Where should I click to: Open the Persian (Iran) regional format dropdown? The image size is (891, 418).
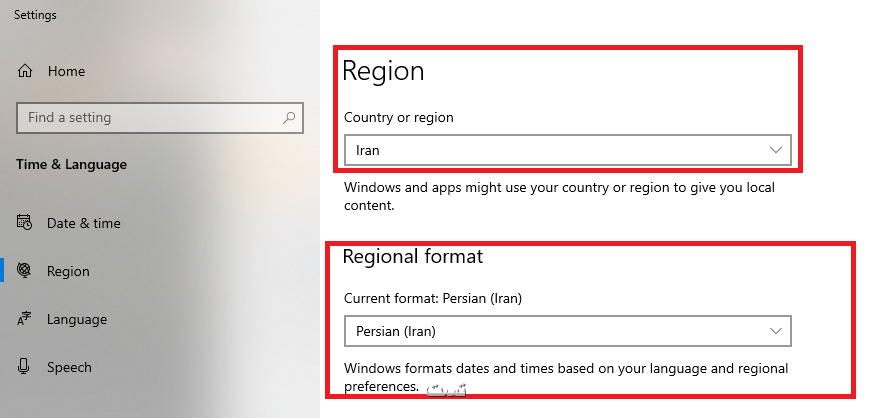point(568,331)
